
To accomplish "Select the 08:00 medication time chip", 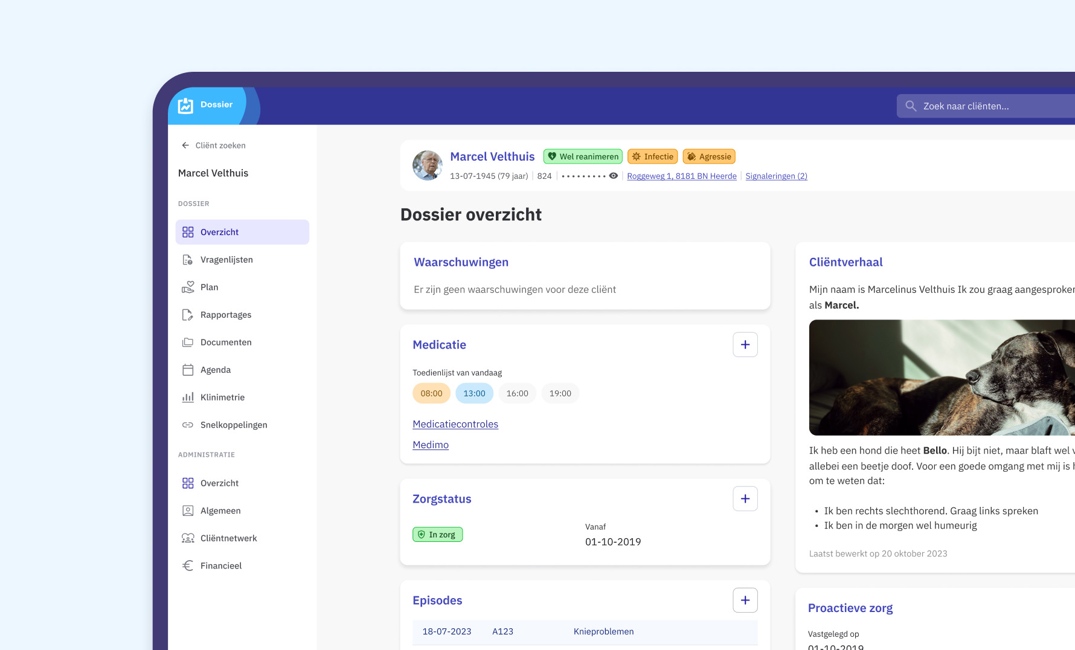I will click(431, 393).
